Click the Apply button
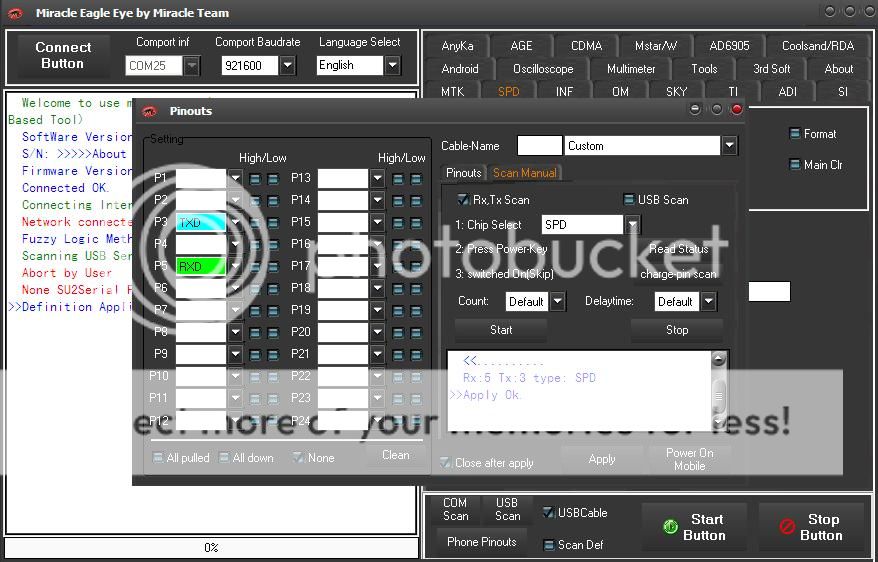878x562 pixels. point(602,460)
